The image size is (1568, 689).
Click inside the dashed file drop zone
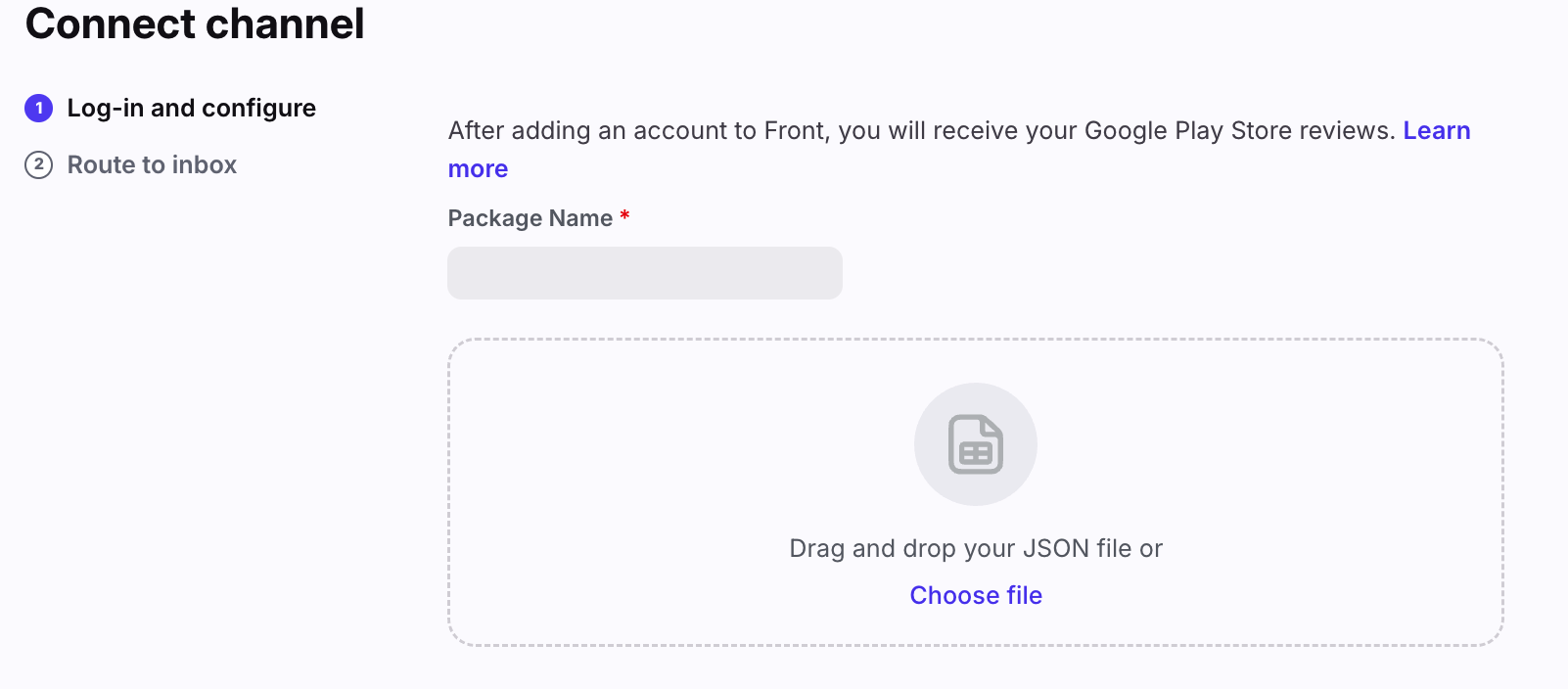[976, 492]
